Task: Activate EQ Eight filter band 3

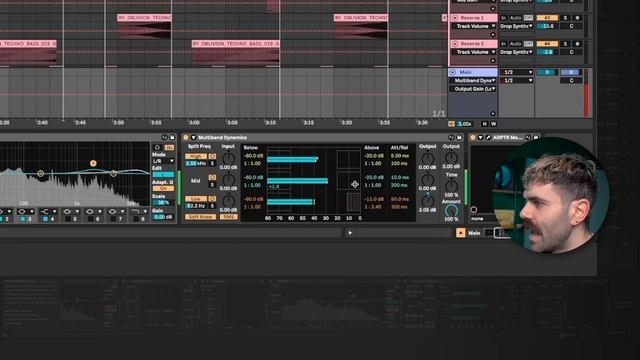Action: point(23,219)
